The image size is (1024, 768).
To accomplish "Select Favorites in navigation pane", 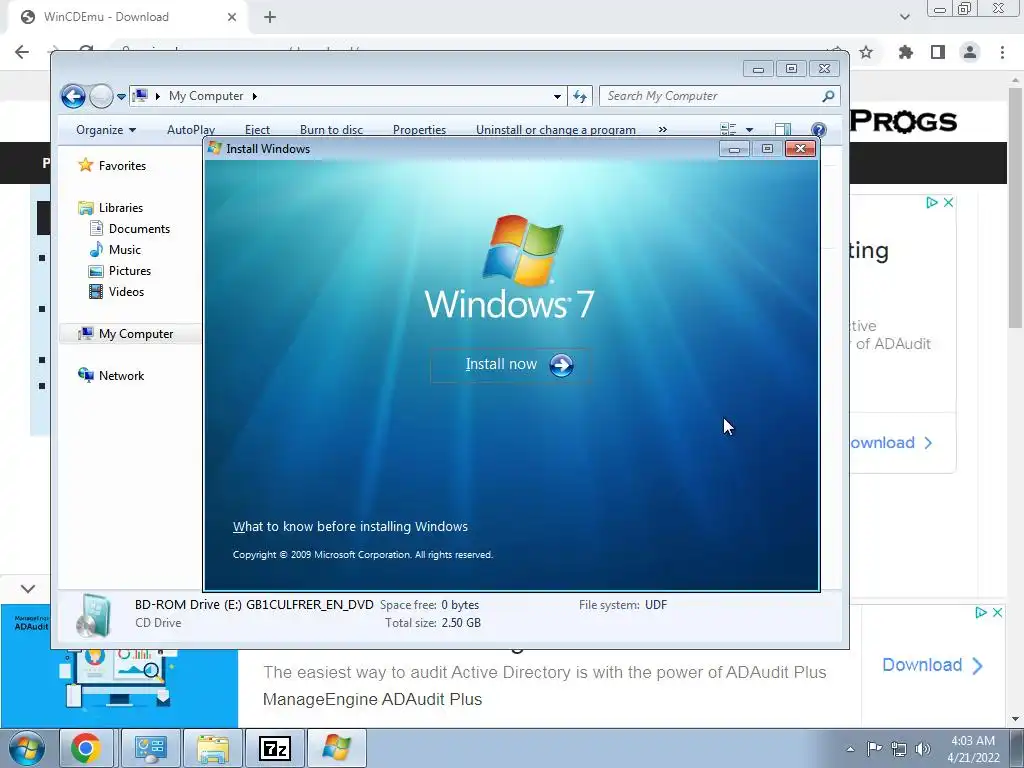I will pos(112,166).
